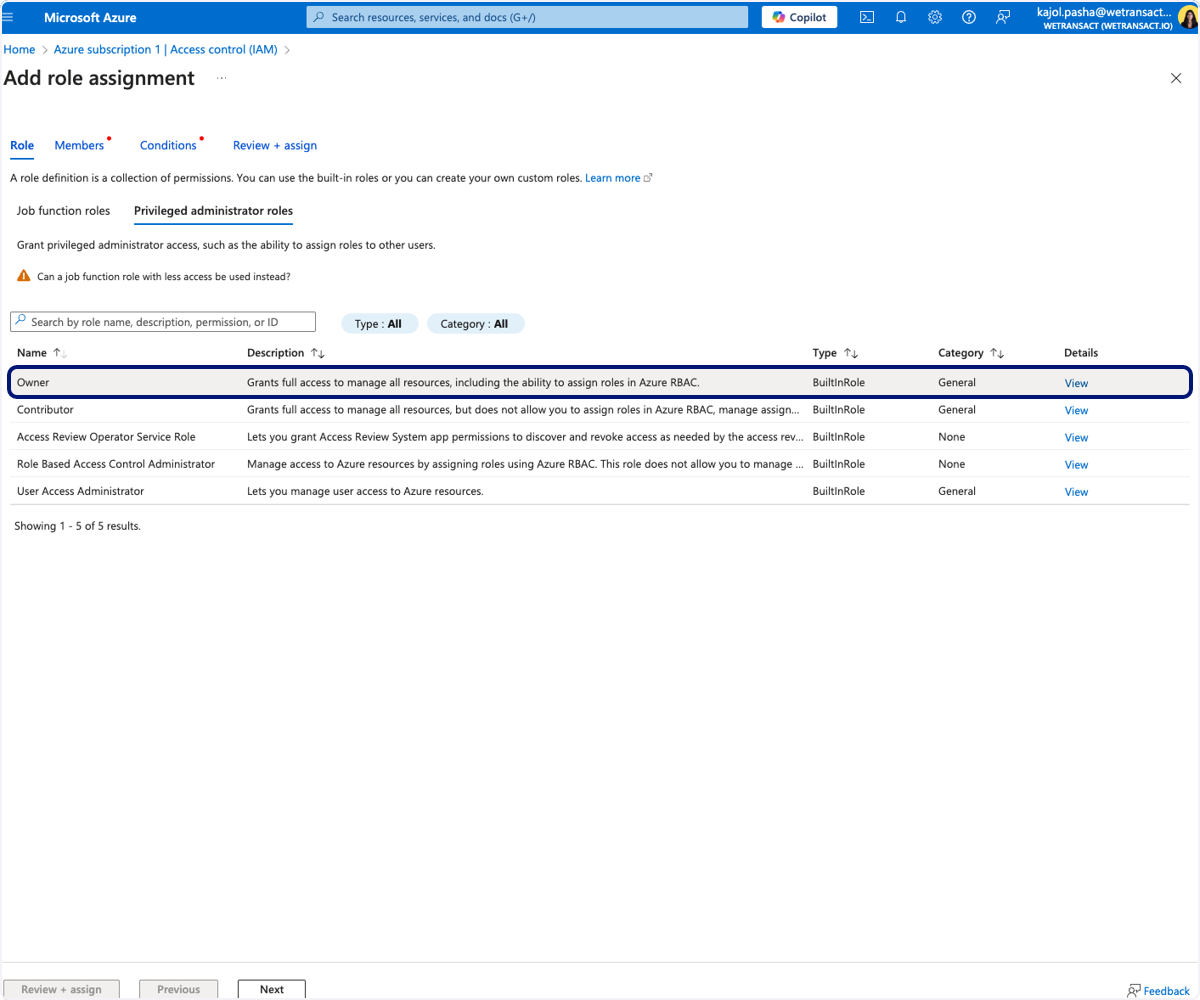Switch to the Conditions tab
Image resolution: width=1200 pixels, height=1000 pixels.
168,146
